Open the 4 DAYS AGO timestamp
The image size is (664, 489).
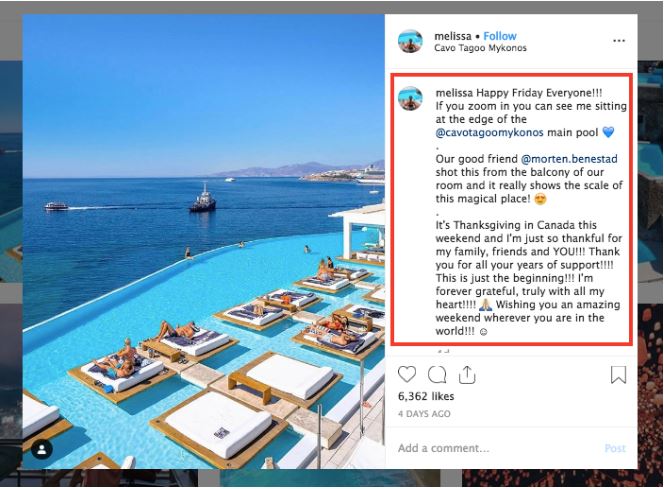(x=424, y=414)
